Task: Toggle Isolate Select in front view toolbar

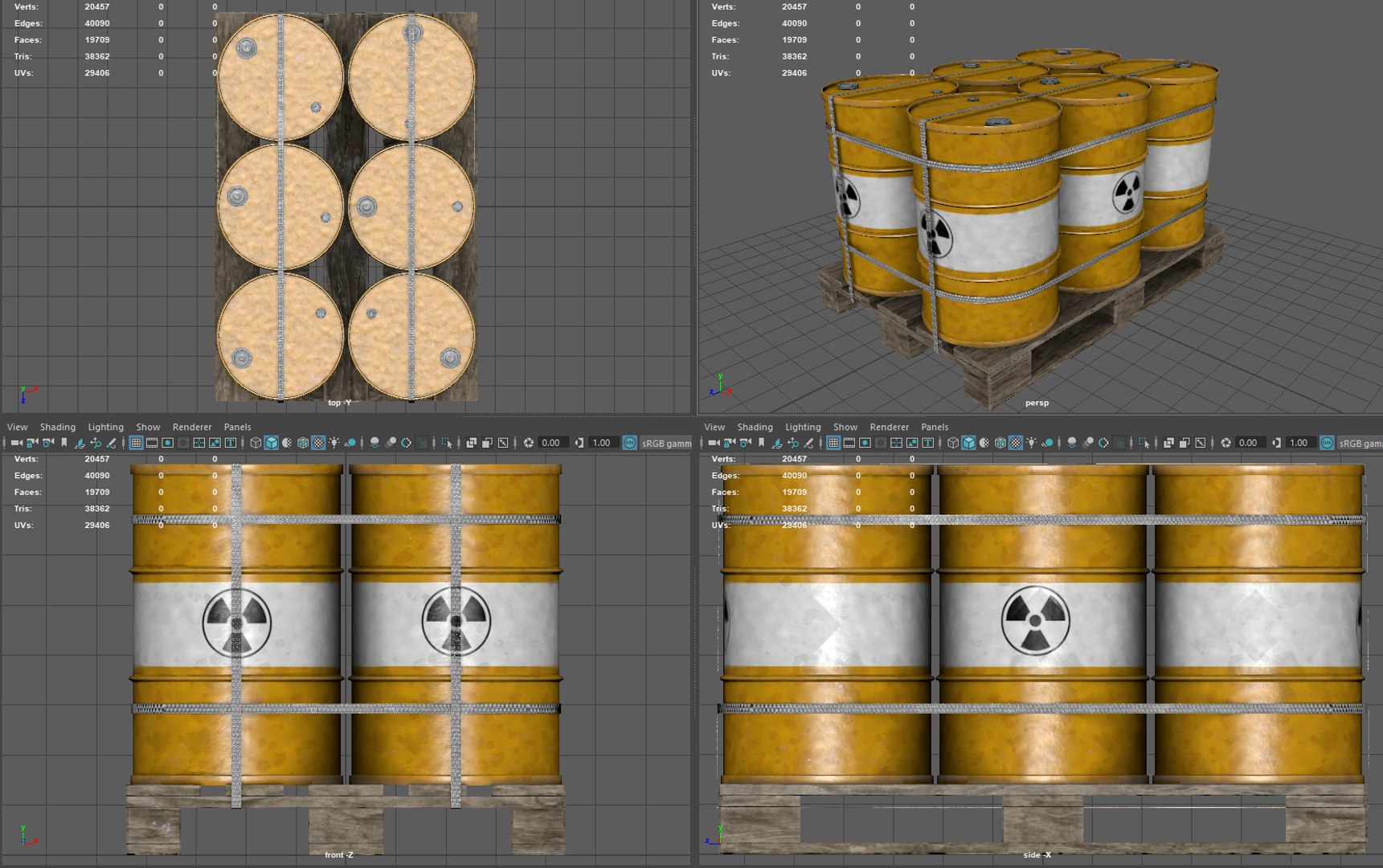Action: [x=447, y=443]
